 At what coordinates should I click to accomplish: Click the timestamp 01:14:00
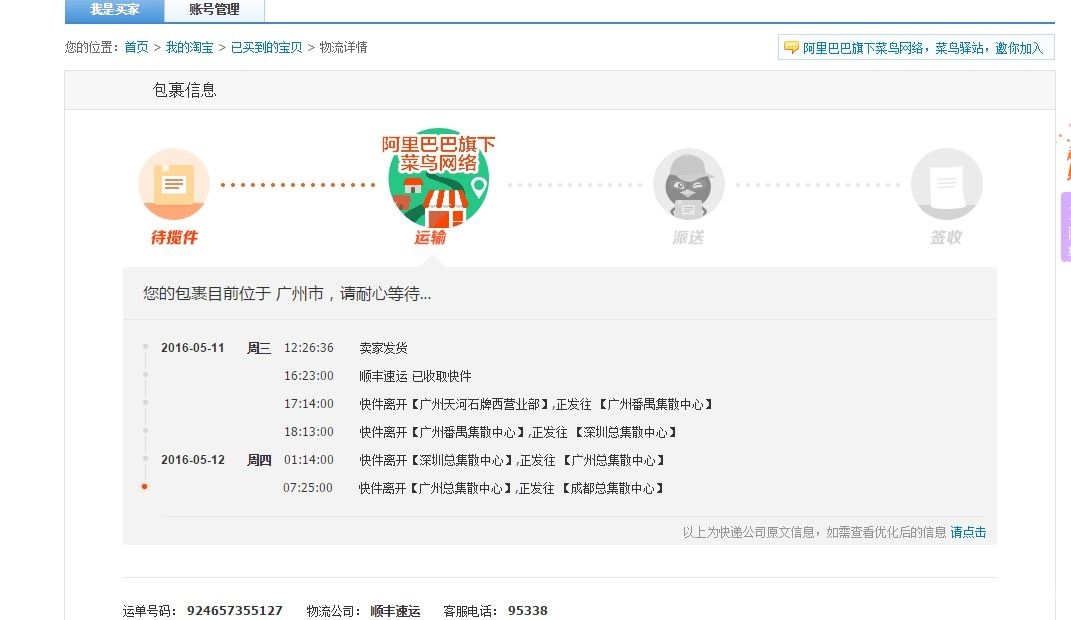[309, 460]
